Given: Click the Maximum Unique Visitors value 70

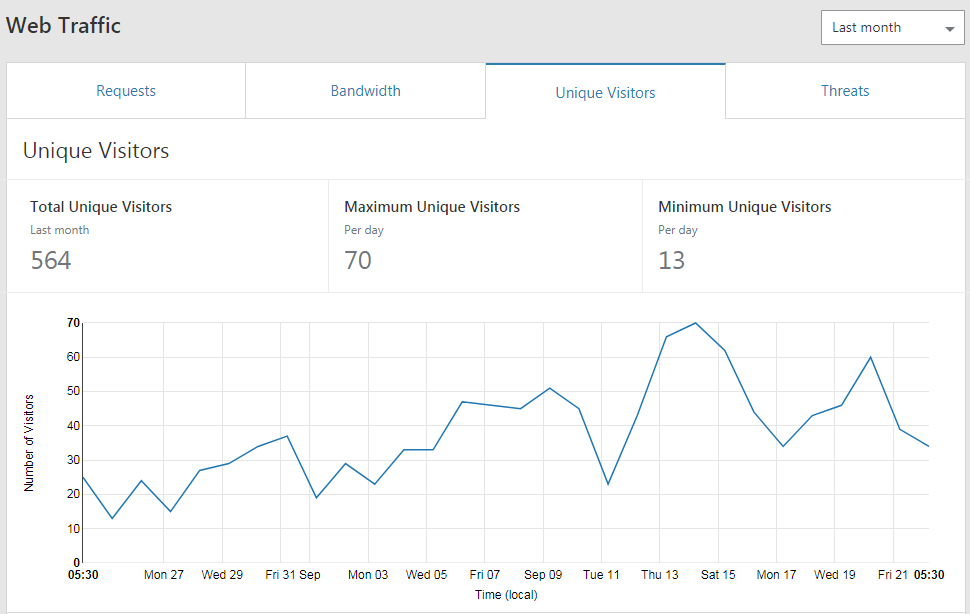Looking at the screenshot, I should pos(358,261).
